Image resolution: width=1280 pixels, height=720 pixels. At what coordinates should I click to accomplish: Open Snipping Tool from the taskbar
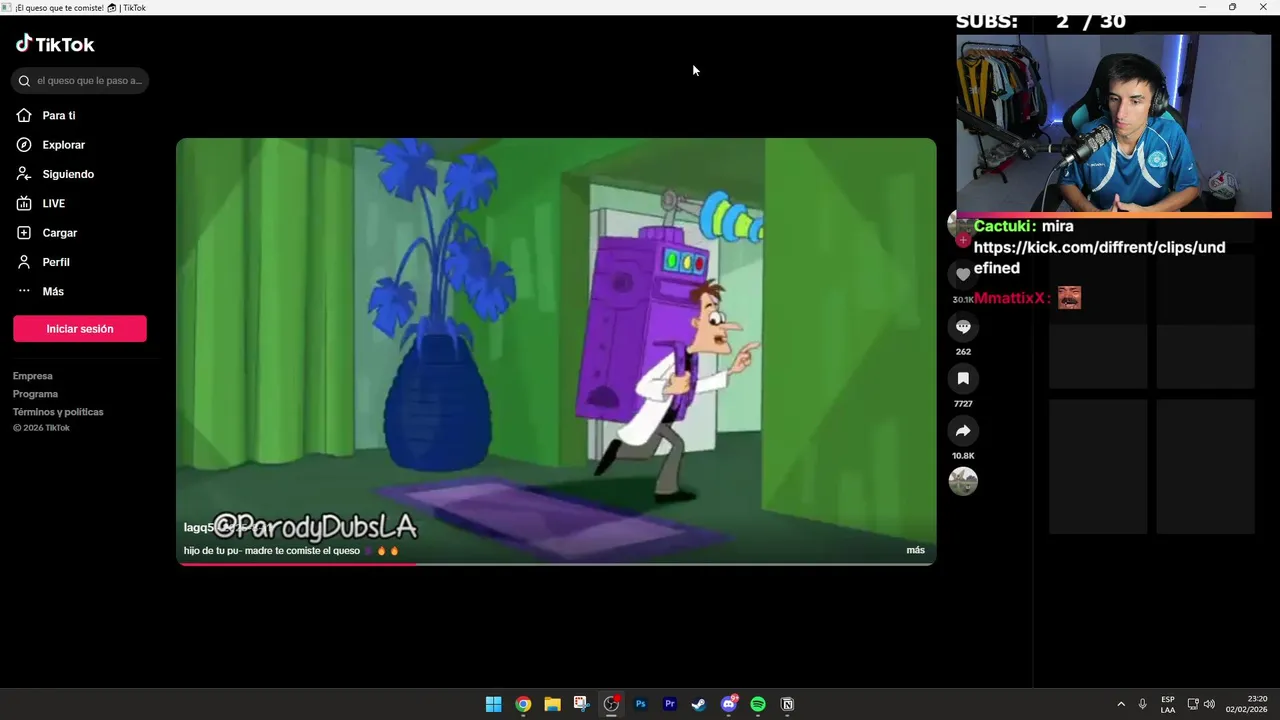pyautogui.click(x=581, y=704)
